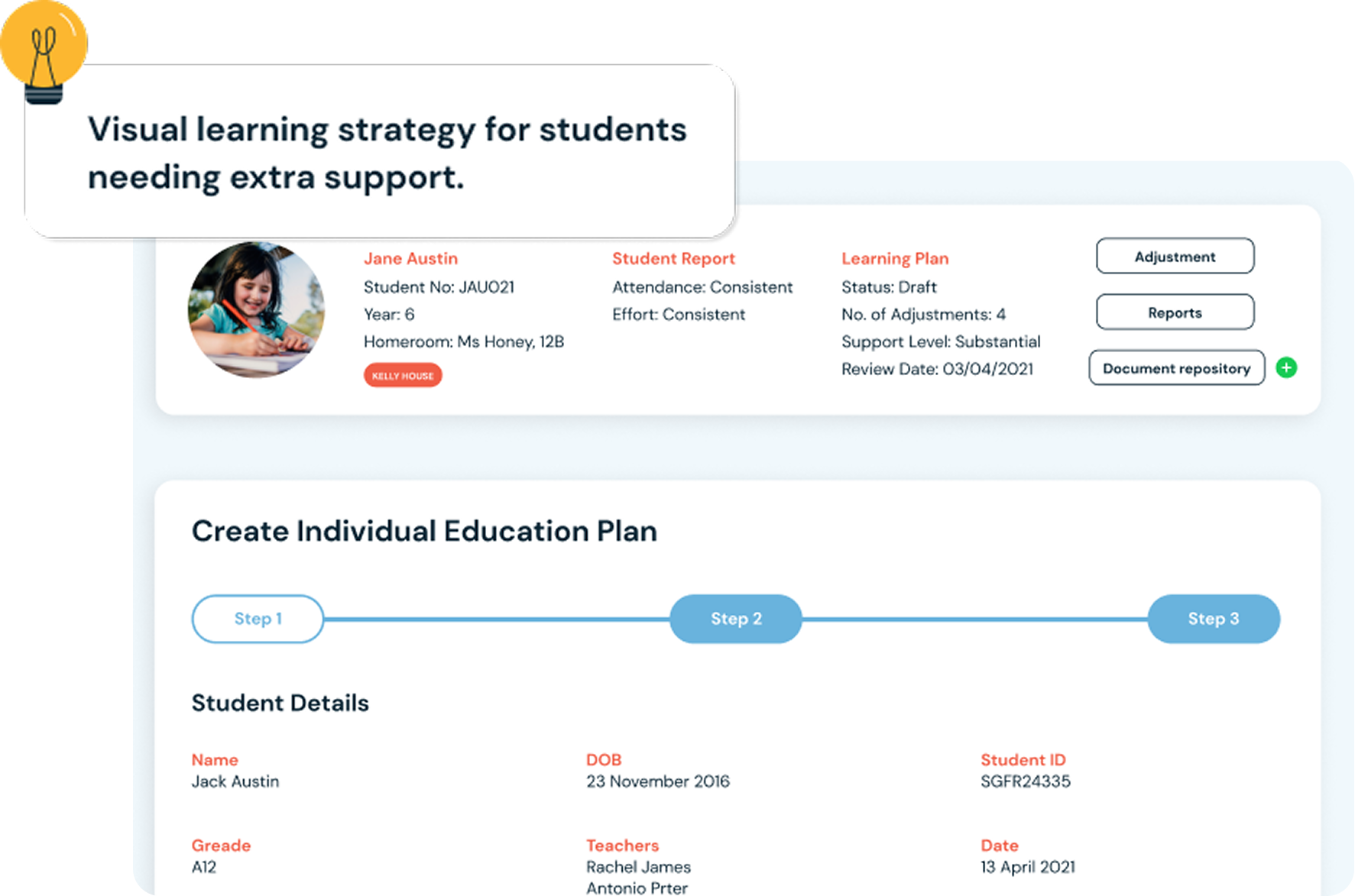Open the Student Report heading link
The height and width of the screenshot is (896, 1355).
pyautogui.click(x=673, y=258)
